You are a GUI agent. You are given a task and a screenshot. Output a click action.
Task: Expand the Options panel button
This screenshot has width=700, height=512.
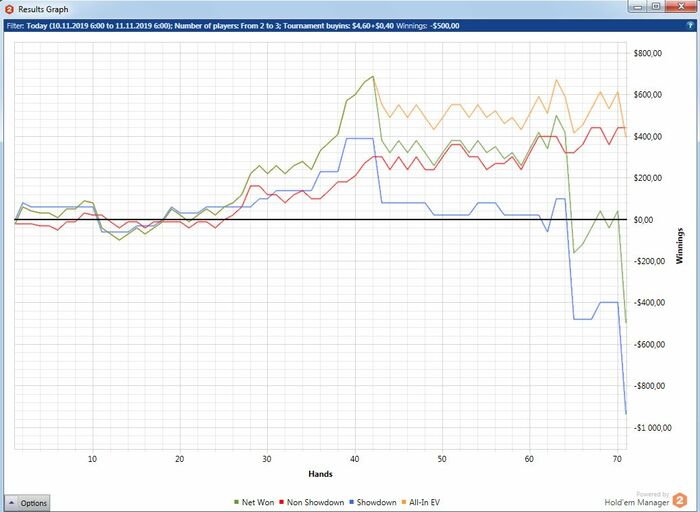(x=28, y=503)
